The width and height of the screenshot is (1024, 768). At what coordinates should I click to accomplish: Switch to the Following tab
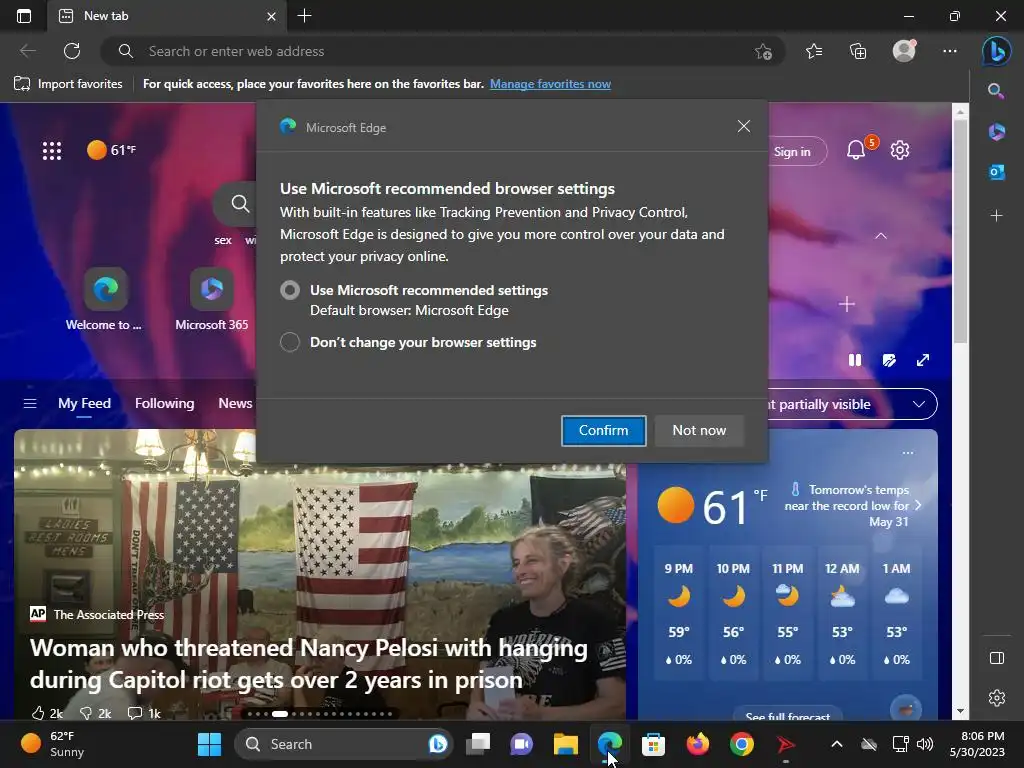click(165, 404)
